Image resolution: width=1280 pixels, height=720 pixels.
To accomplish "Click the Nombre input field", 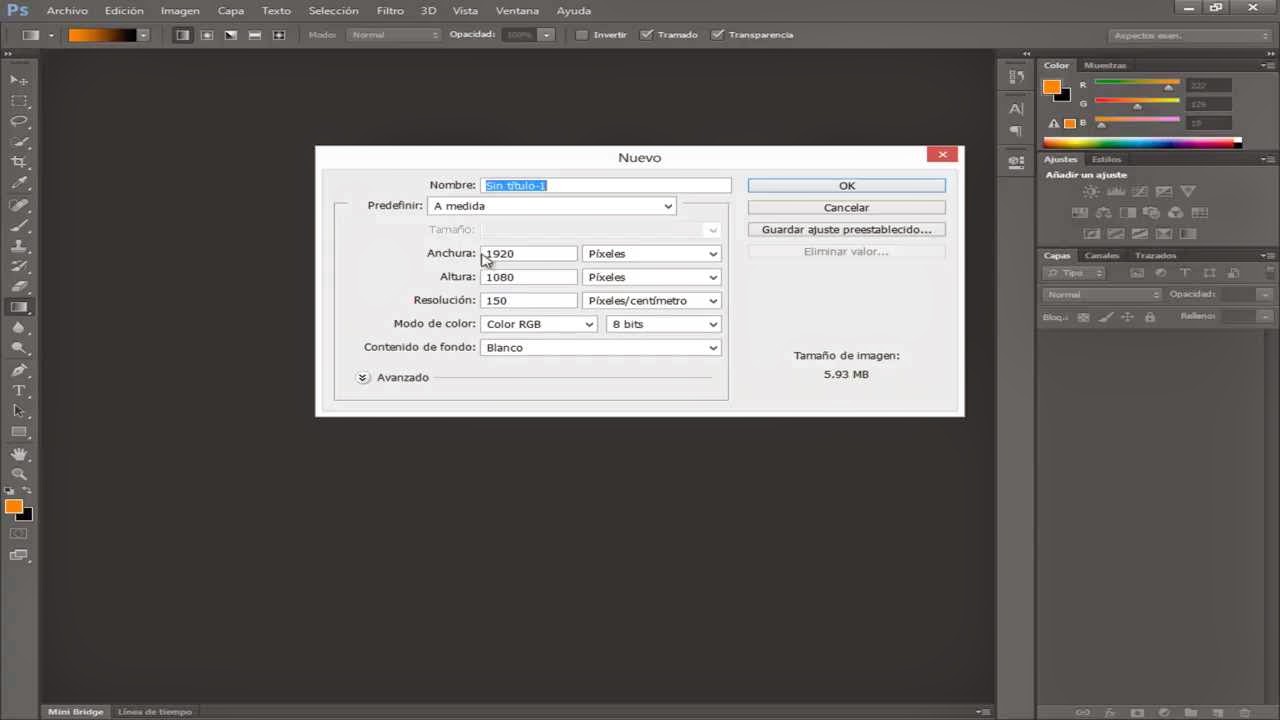I will [x=606, y=186].
